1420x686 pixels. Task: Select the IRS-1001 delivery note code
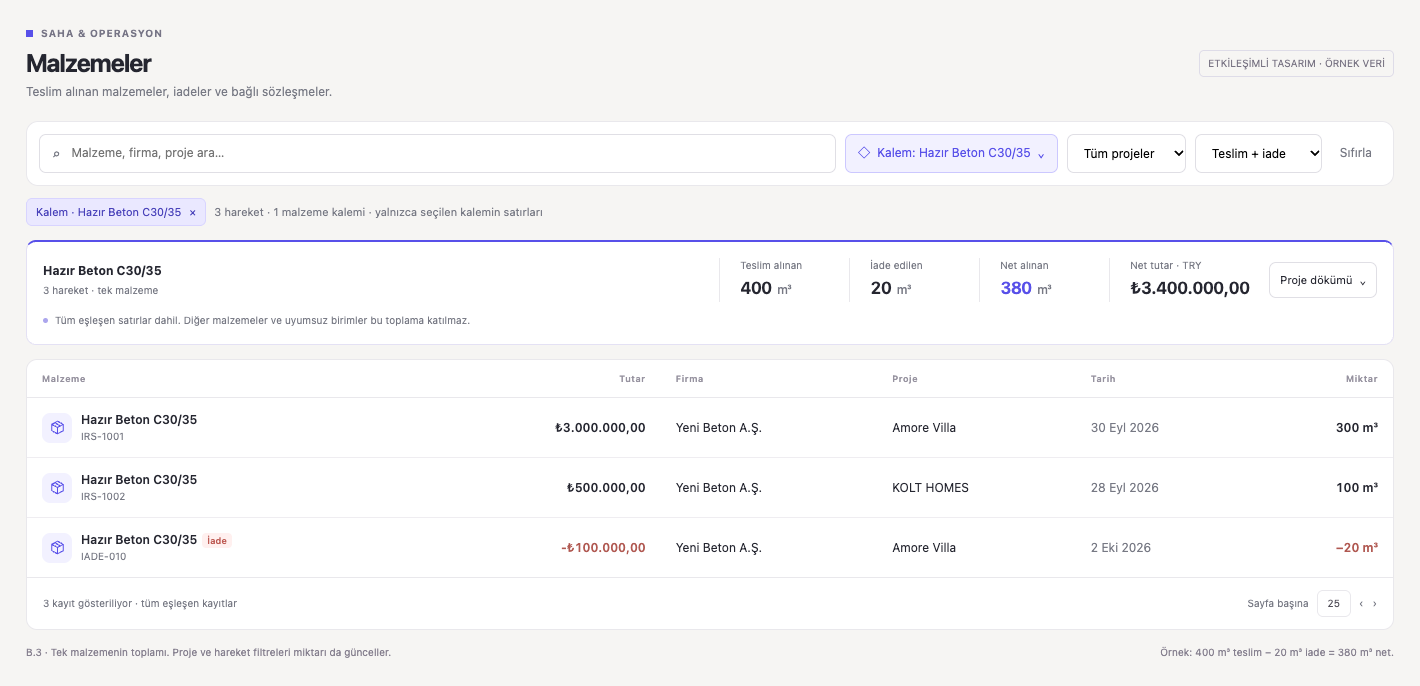click(x=103, y=437)
